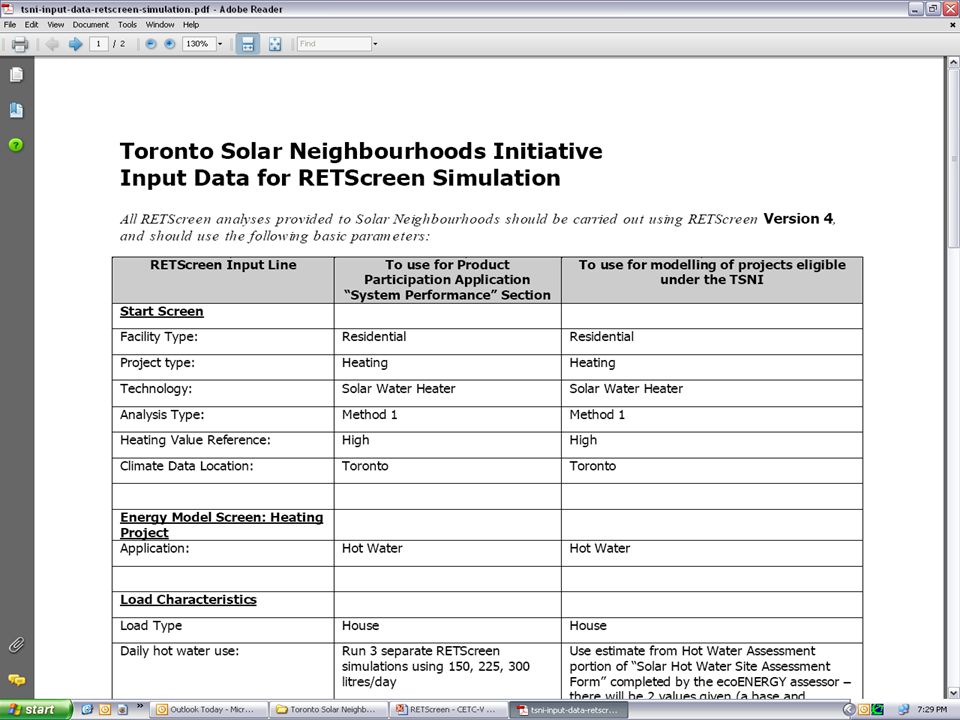Open the Window menu
Screen dimensions: 960x720
(x=160, y=25)
